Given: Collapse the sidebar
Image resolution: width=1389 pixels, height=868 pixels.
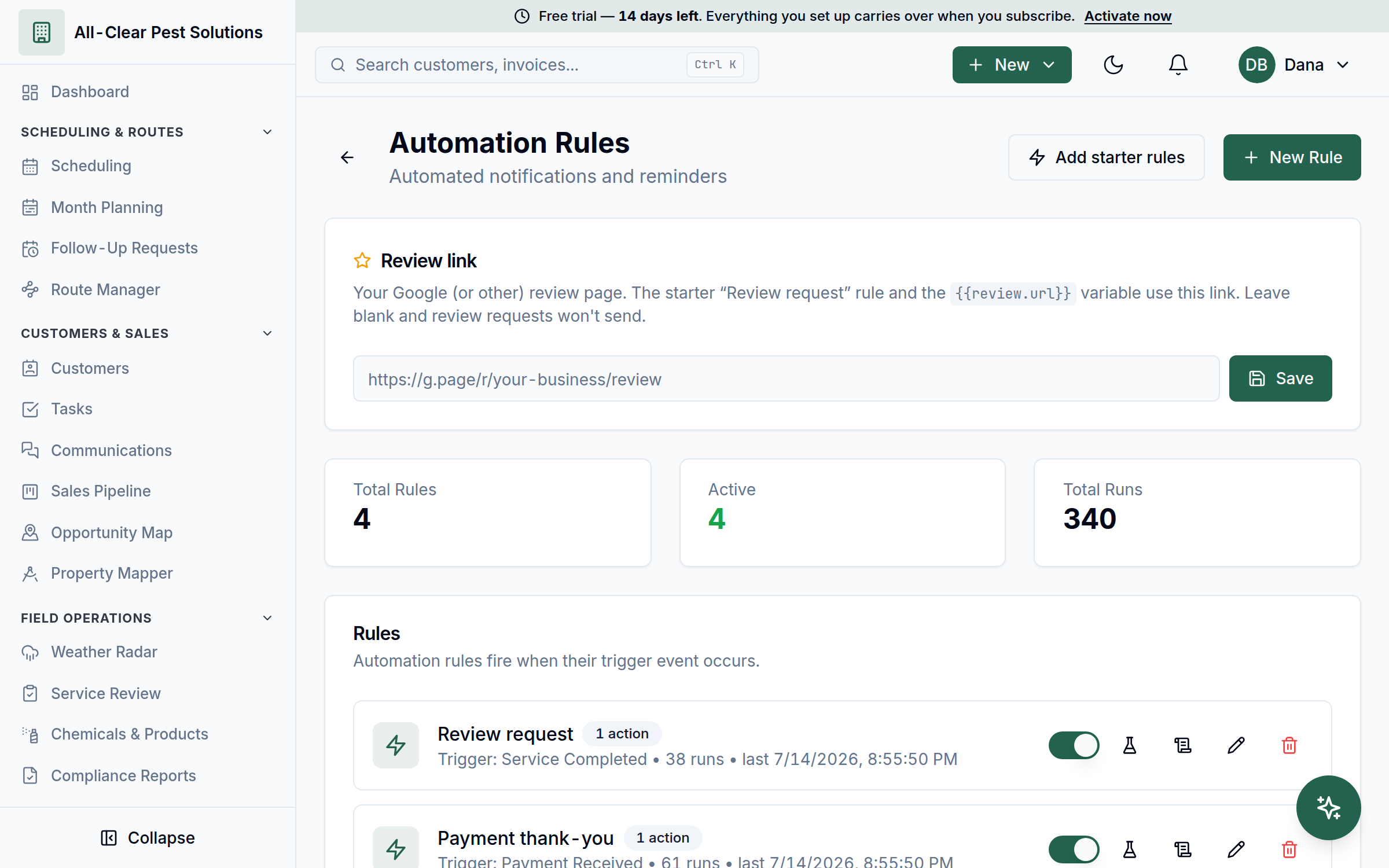Looking at the screenshot, I should click(x=148, y=838).
